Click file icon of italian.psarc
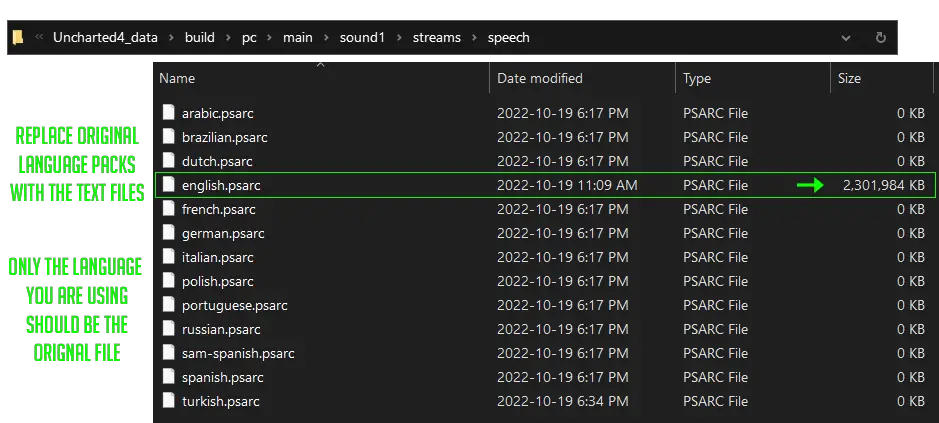 coord(169,257)
